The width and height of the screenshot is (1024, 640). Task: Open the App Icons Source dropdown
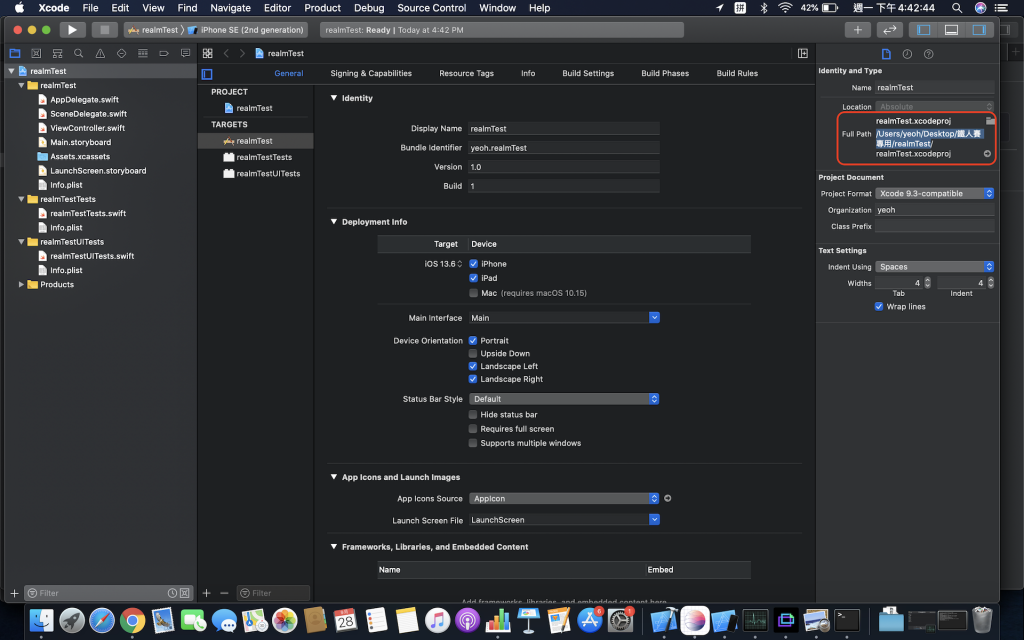(x=564, y=499)
